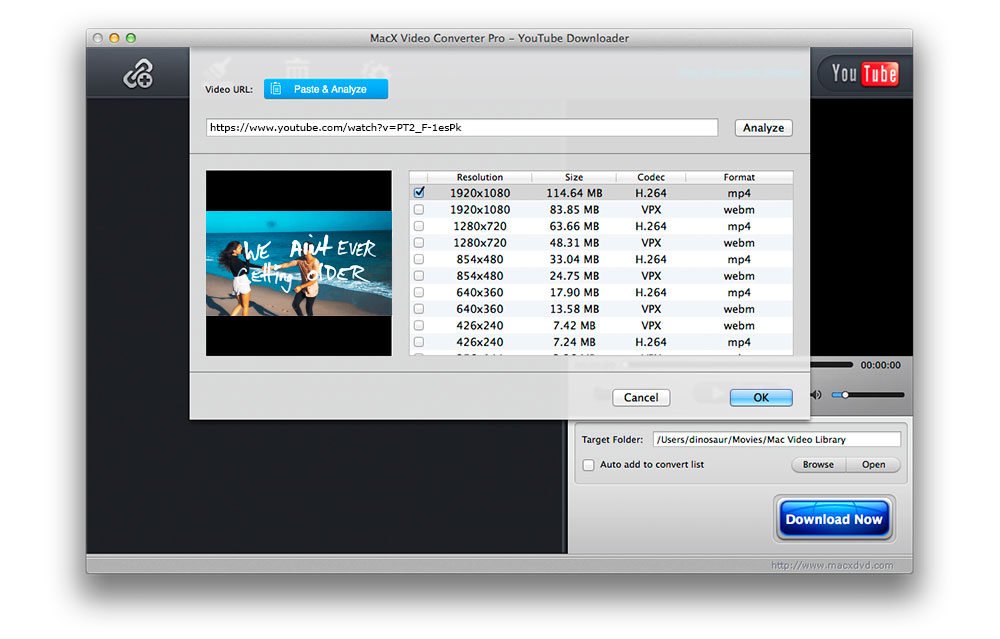Click the Analyze button

pos(763,128)
